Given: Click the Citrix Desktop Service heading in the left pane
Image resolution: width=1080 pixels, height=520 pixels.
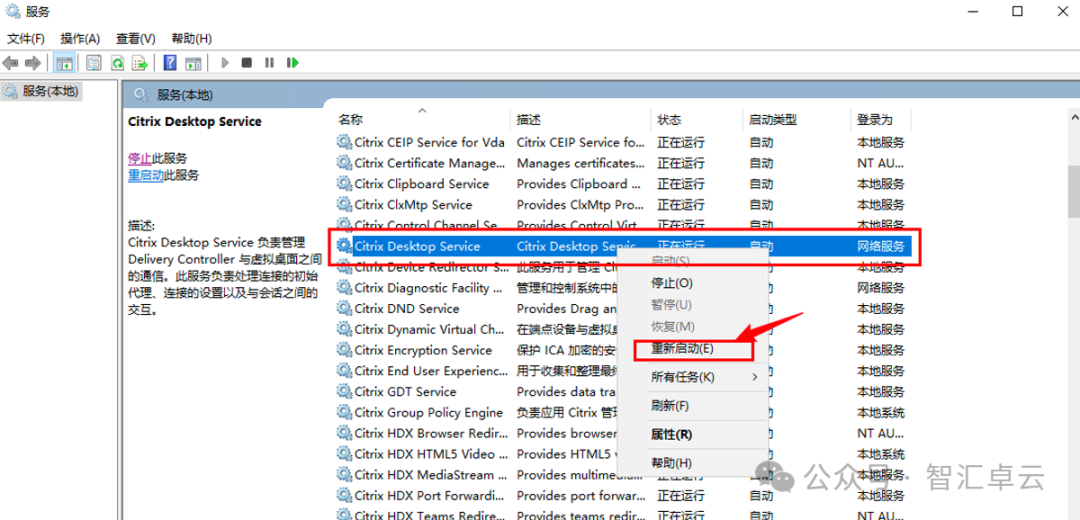Looking at the screenshot, I should (195, 121).
